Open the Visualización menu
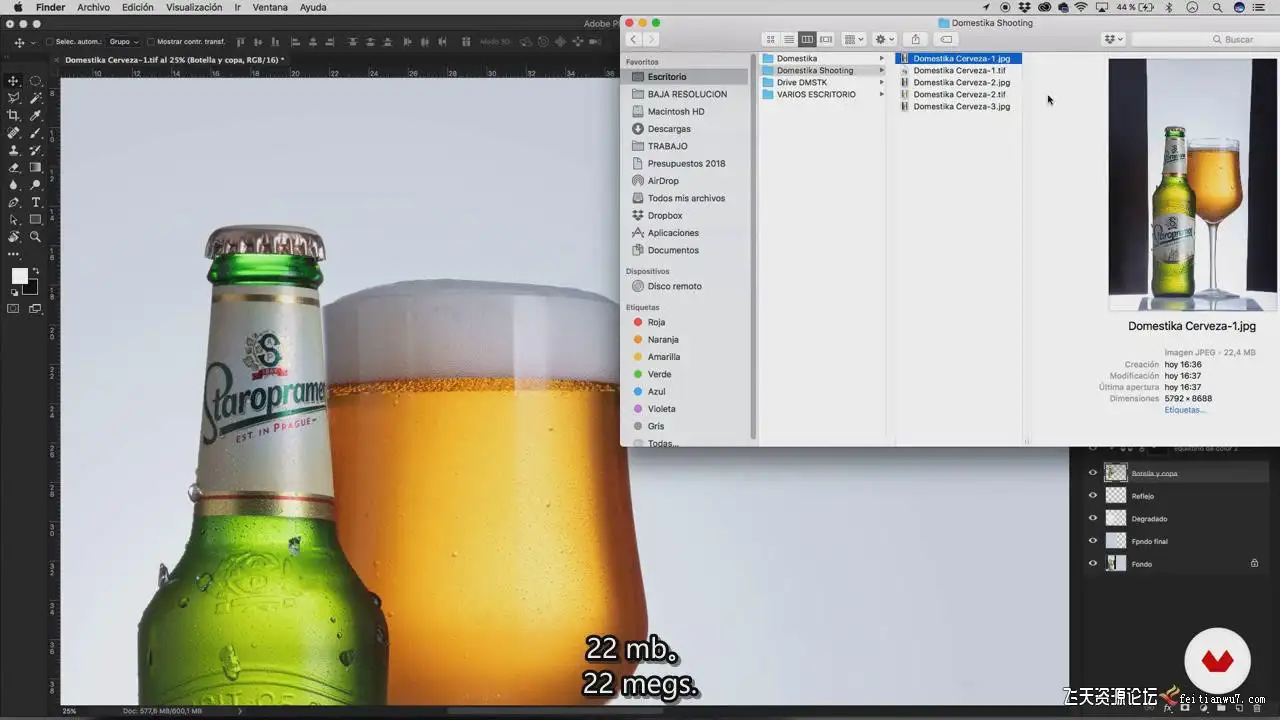1280x720 pixels. (194, 7)
